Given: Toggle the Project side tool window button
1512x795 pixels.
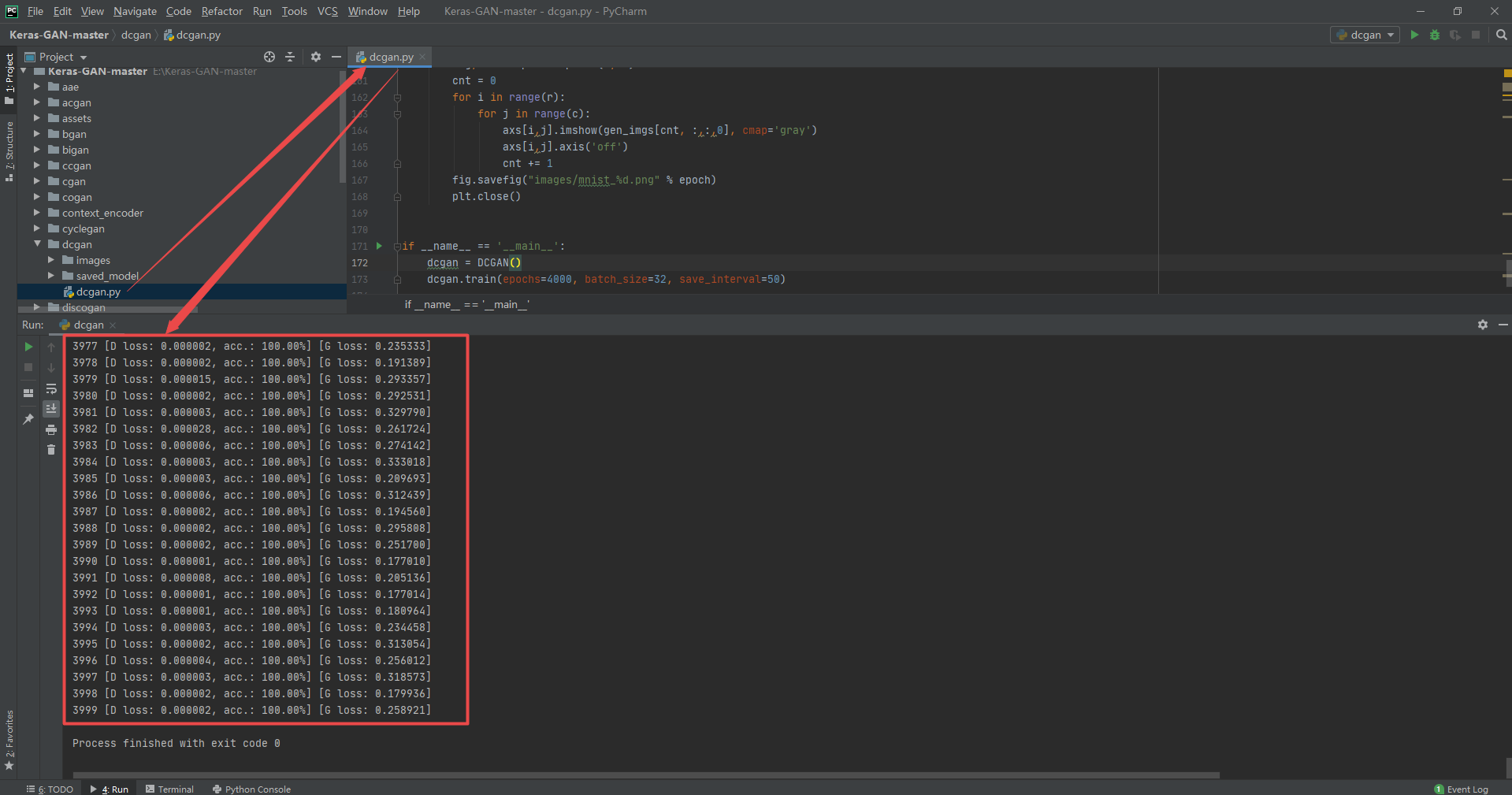Looking at the screenshot, I should [9, 79].
